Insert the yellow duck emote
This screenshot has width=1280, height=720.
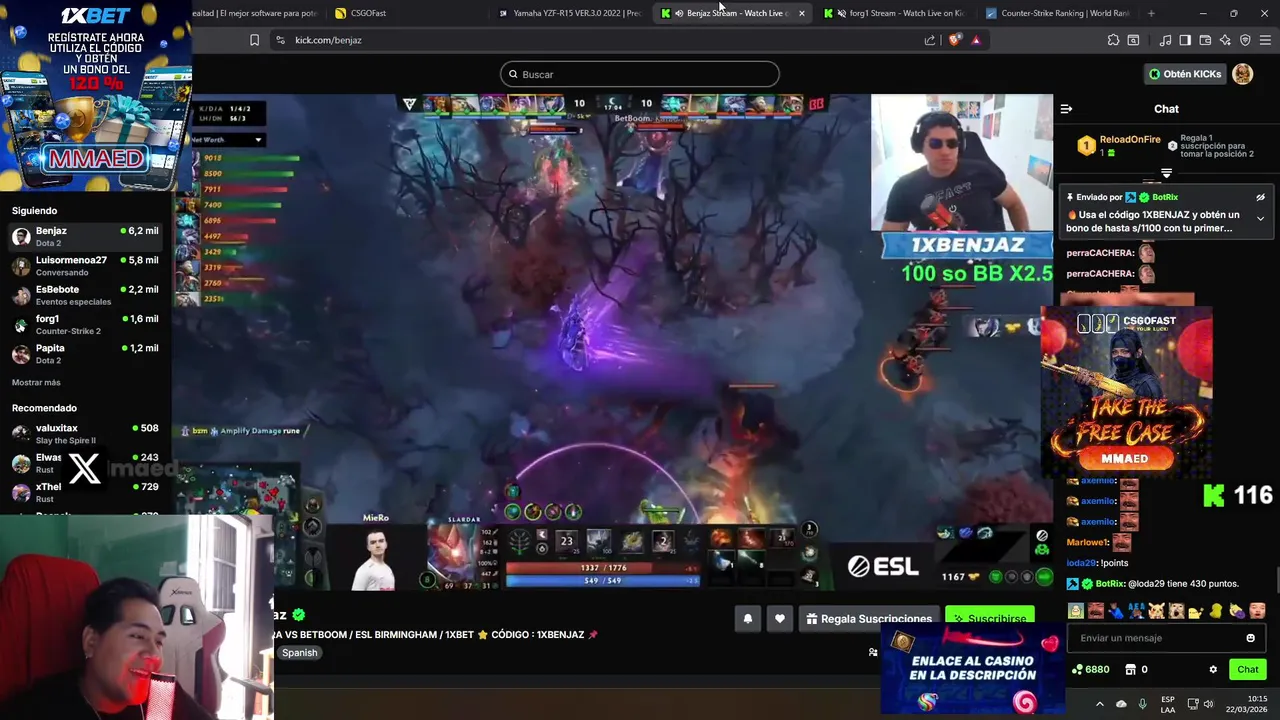click(1217, 611)
